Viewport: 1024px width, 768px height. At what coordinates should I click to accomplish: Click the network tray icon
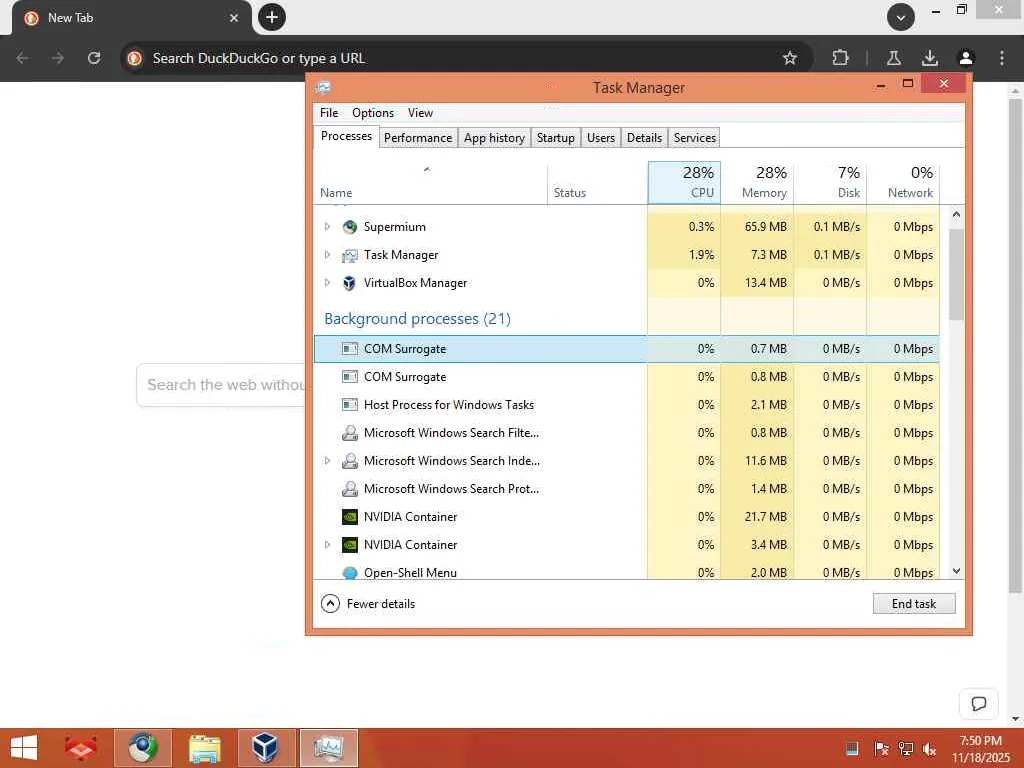pos(906,749)
